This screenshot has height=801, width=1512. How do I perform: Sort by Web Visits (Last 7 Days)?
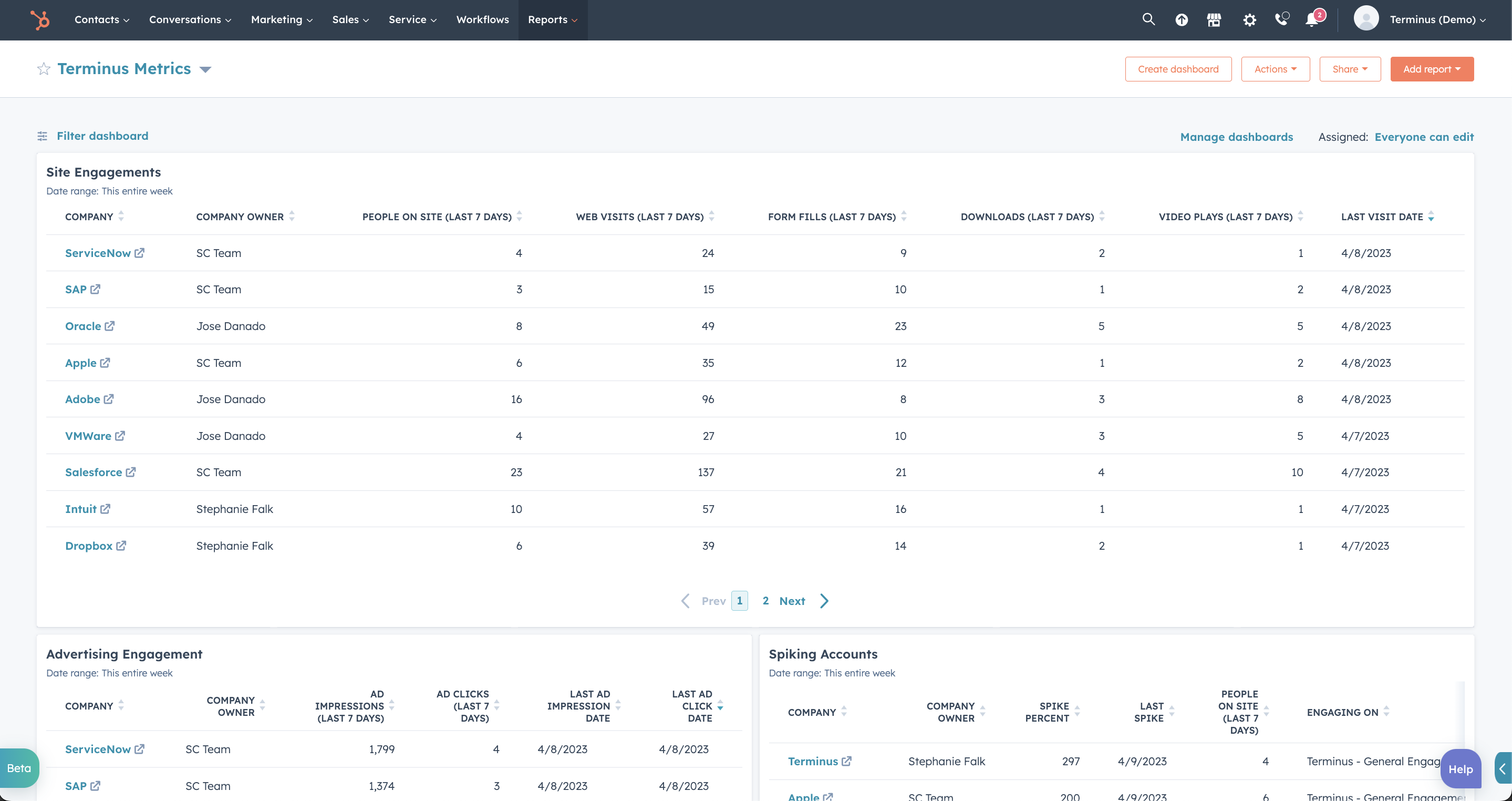(x=711, y=216)
